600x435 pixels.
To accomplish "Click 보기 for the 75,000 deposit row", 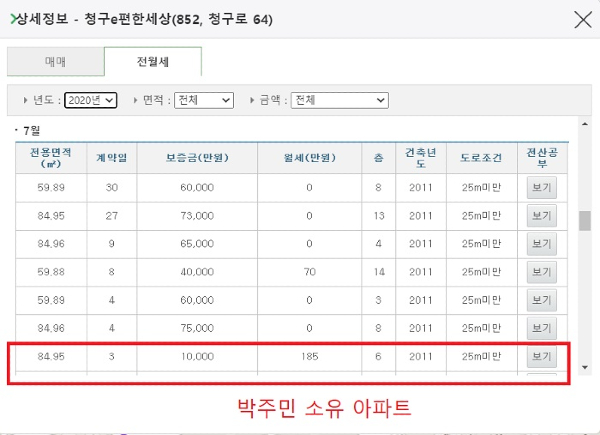I will (542, 327).
